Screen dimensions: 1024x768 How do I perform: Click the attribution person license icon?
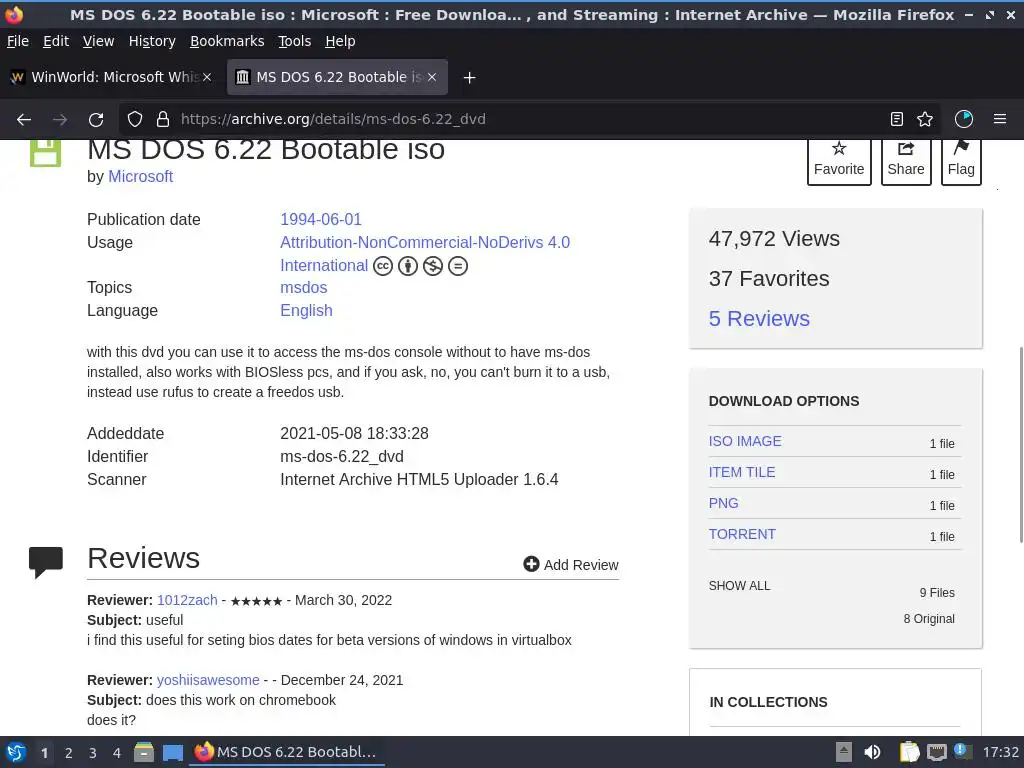tap(408, 266)
